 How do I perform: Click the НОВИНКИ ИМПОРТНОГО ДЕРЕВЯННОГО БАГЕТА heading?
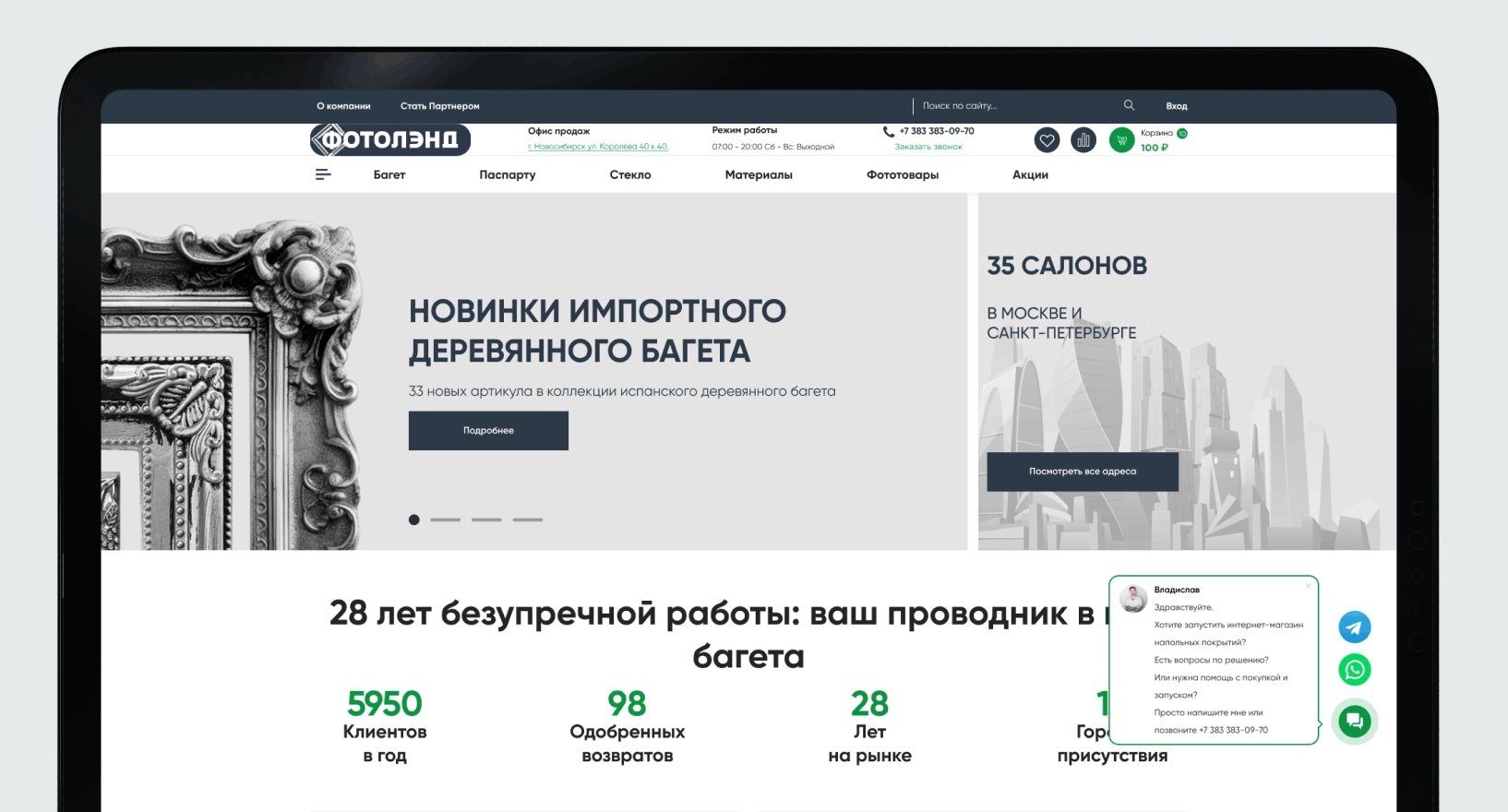point(597,330)
